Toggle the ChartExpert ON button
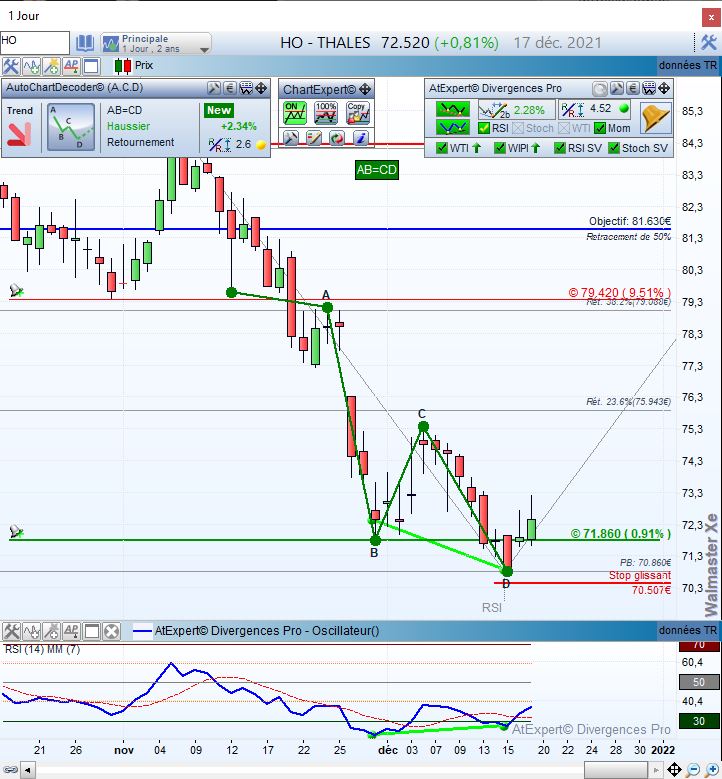Image resolution: width=722 pixels, height=779 pixels. point(294,113)
